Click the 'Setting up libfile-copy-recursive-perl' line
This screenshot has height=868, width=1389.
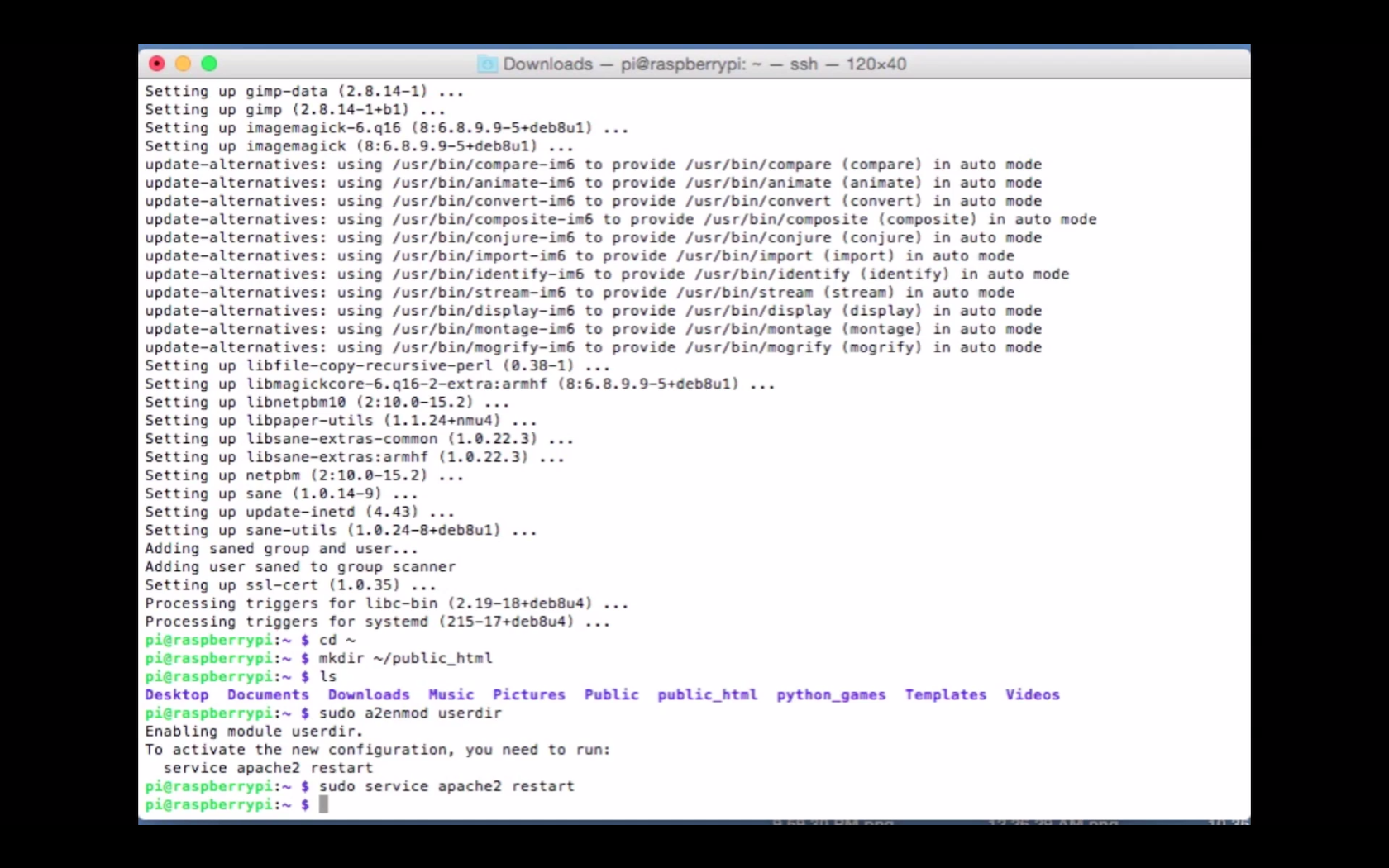point(378,365)
